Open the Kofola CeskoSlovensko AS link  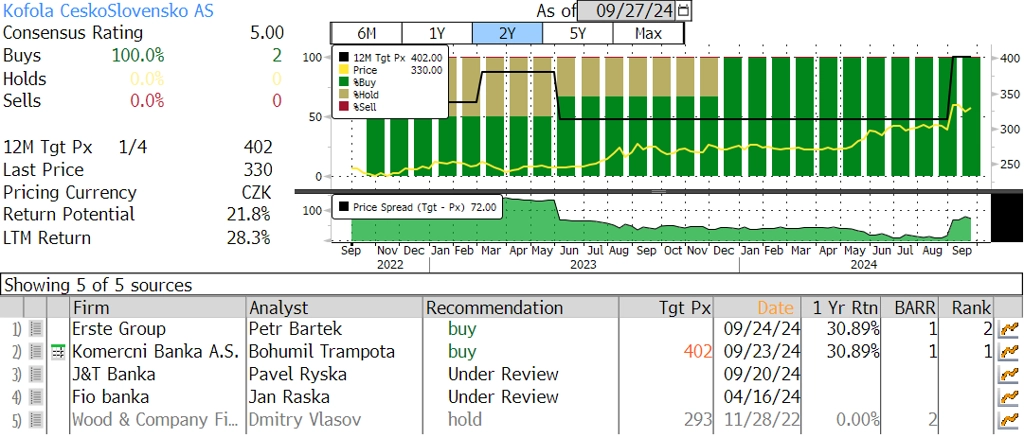tap(108, 11)
